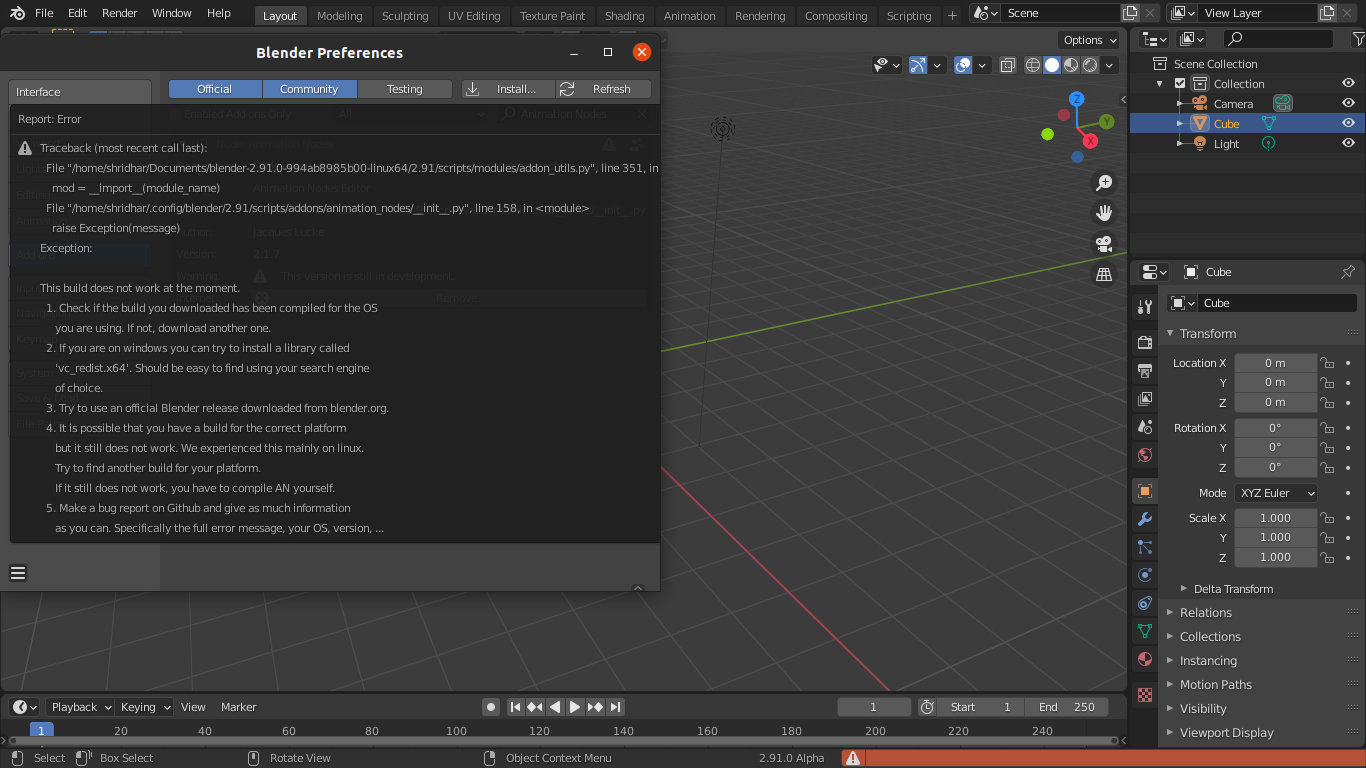Adjust the Scale X value slider

1275,517
